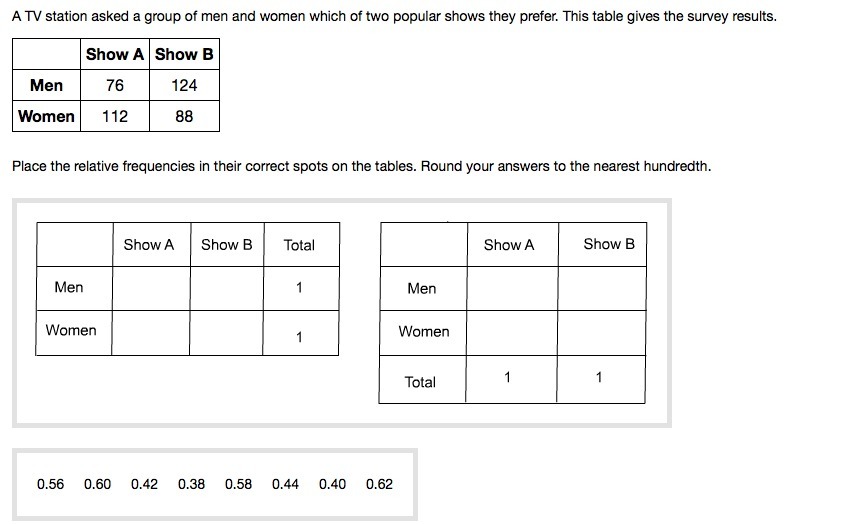Click the 124 value in survey table

(x=184, y=85)
